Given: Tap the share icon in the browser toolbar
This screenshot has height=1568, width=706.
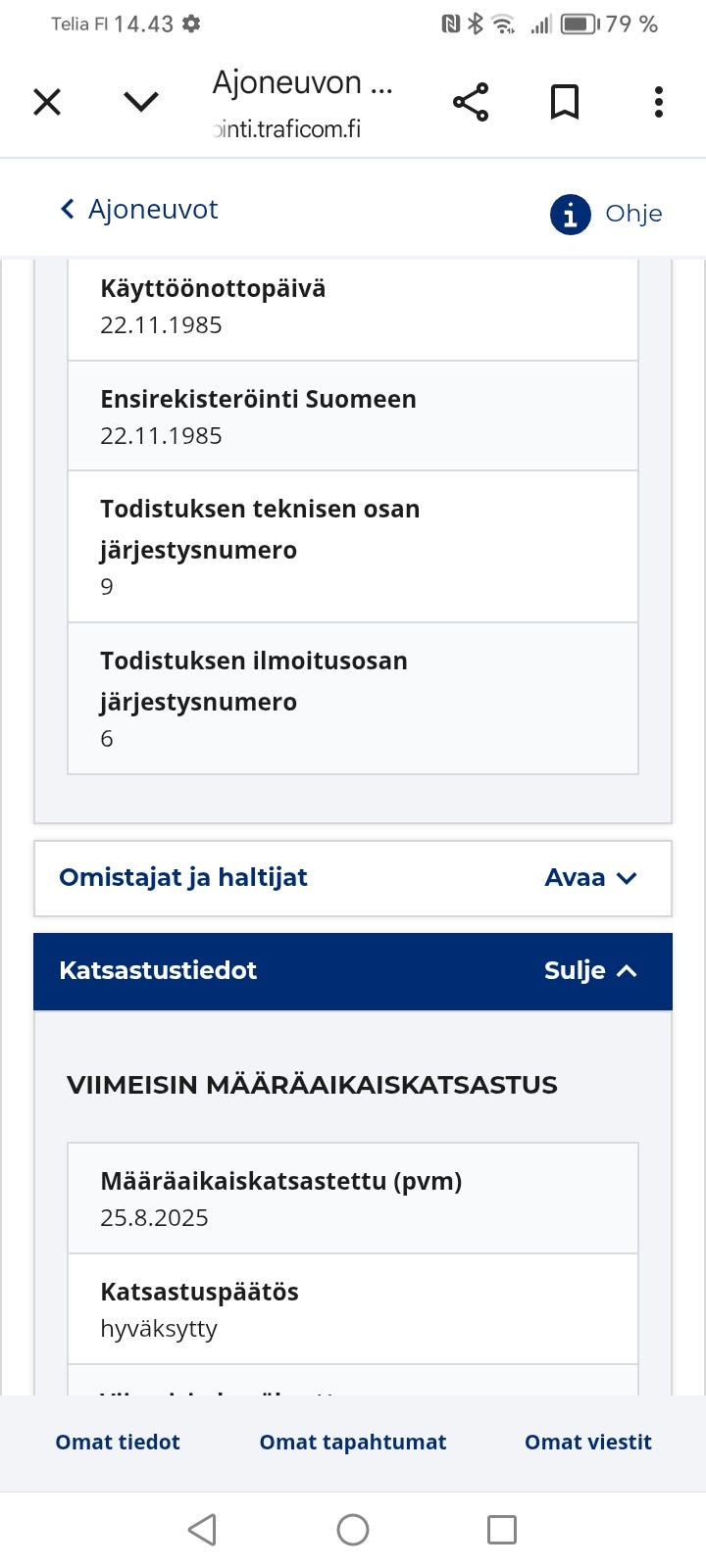Looking at the screenshot, I should coord(470,101).
